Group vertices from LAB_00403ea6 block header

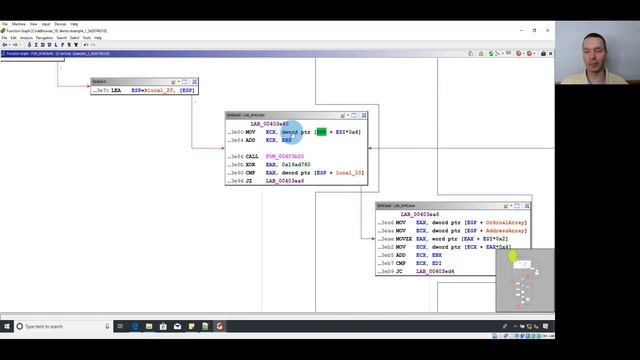527,206
